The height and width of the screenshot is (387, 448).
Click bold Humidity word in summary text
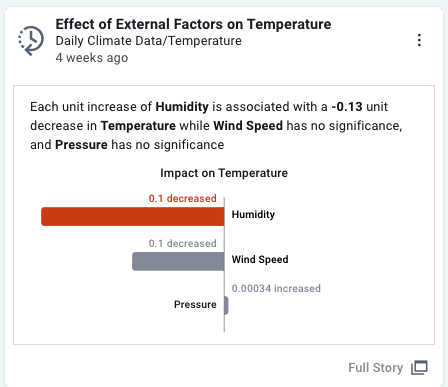182,107
